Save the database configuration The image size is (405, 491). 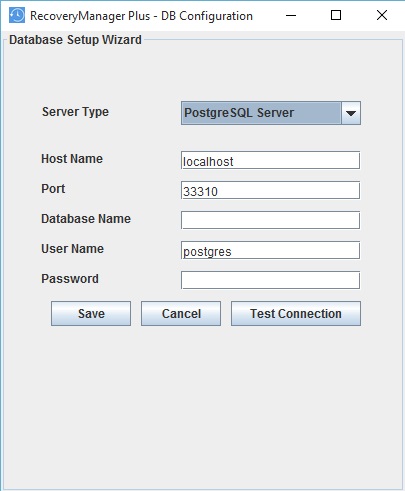(91, 314)
